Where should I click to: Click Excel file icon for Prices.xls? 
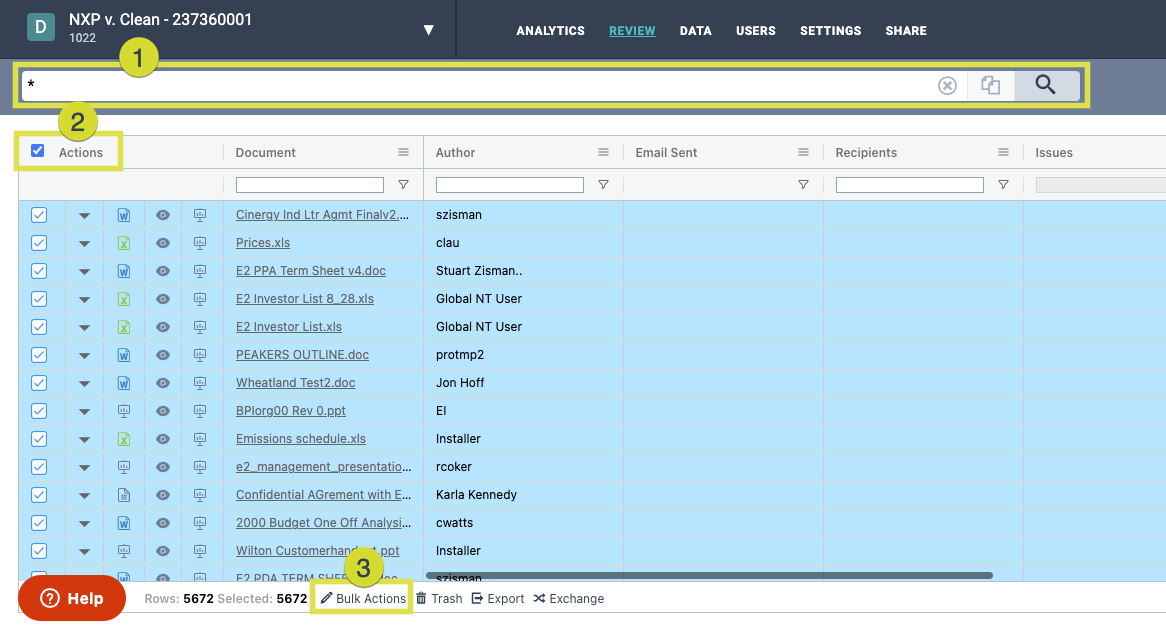point(123,243)
